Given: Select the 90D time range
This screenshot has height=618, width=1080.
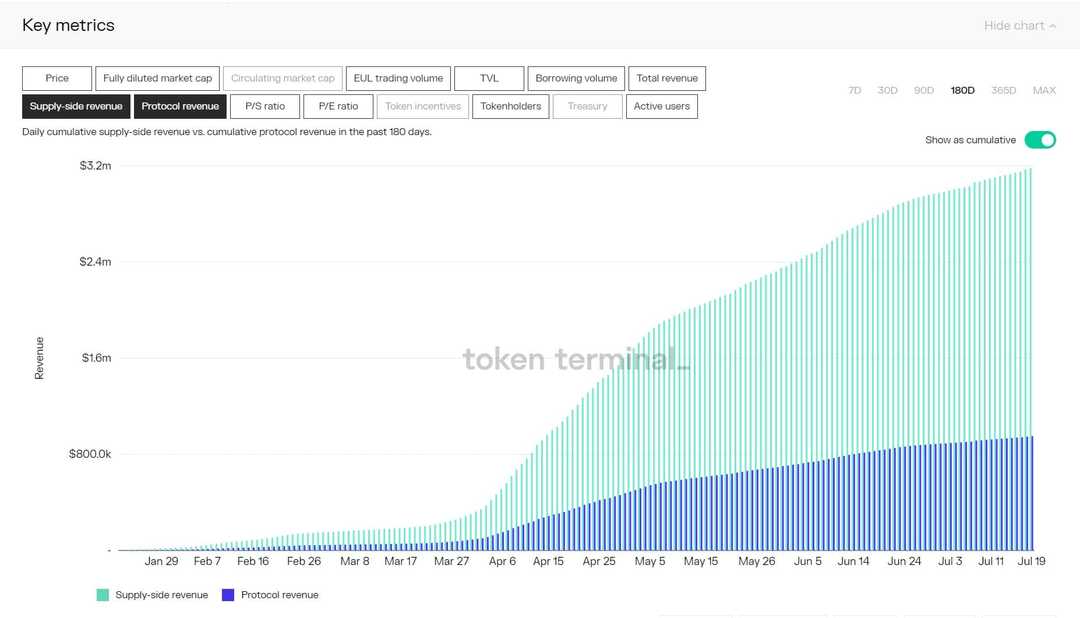Looking at the screenshot, I should click(923, 90).
